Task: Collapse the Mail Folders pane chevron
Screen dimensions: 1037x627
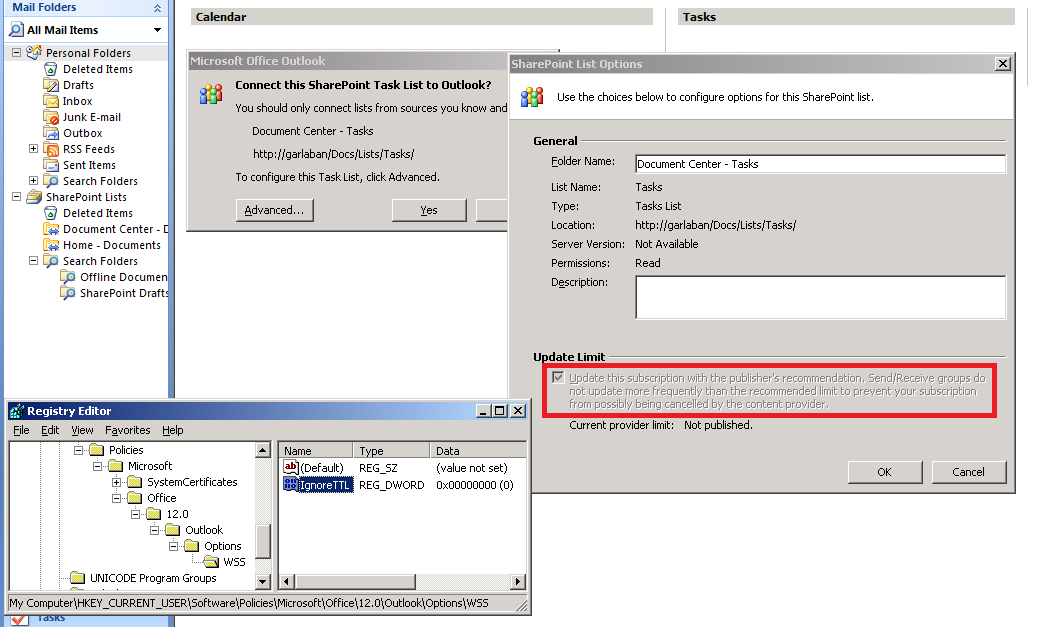Action: tap(157, 8)
